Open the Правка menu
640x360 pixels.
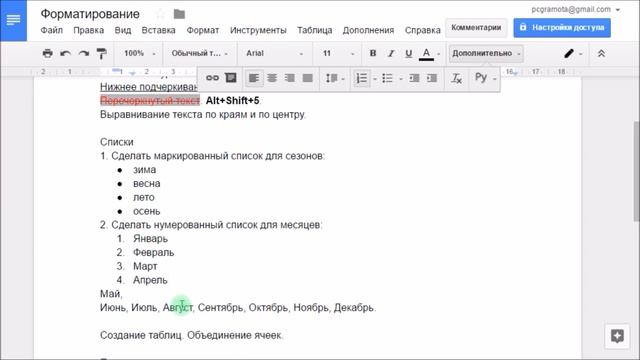89,30
